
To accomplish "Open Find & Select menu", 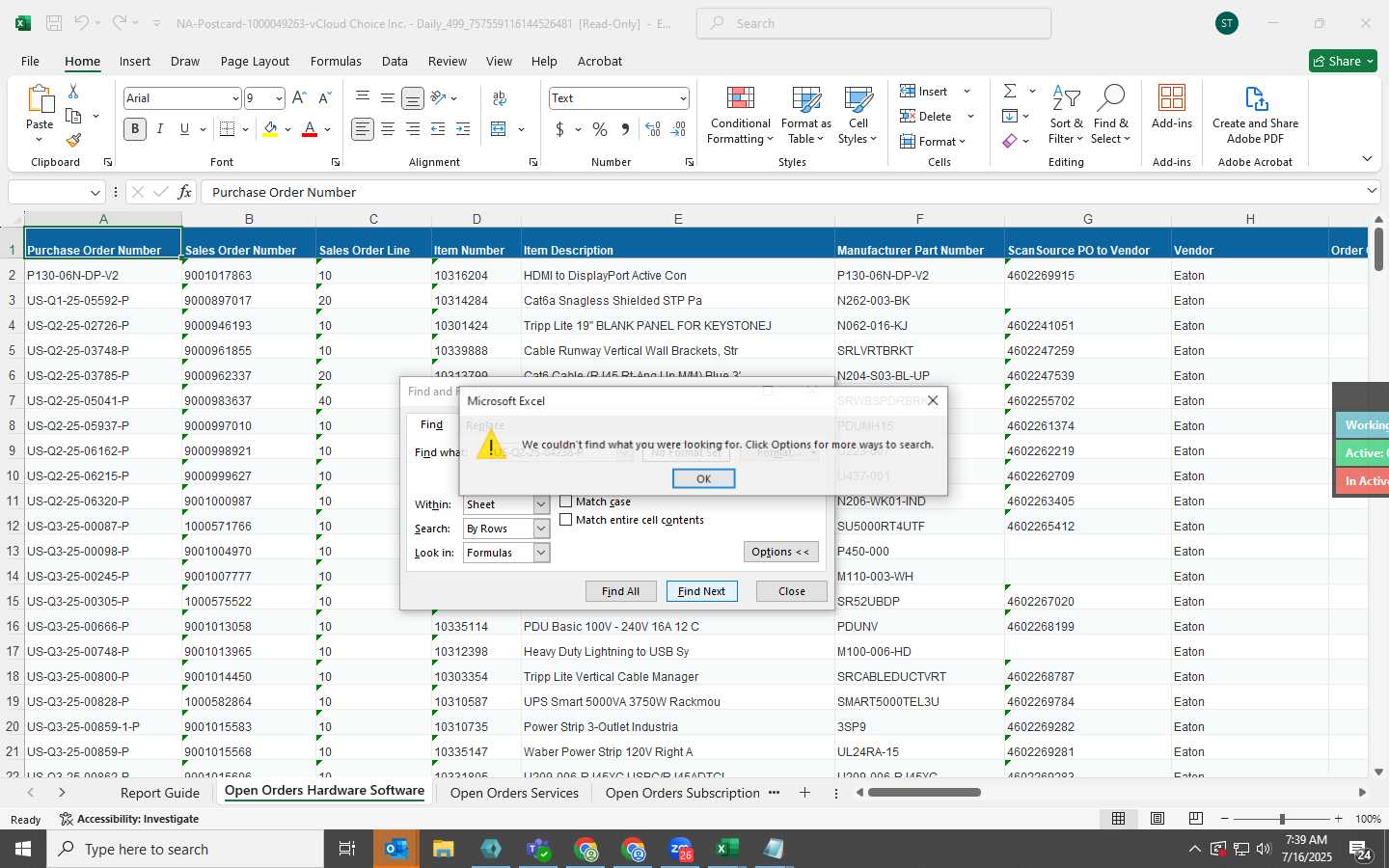I will 1110,116.
